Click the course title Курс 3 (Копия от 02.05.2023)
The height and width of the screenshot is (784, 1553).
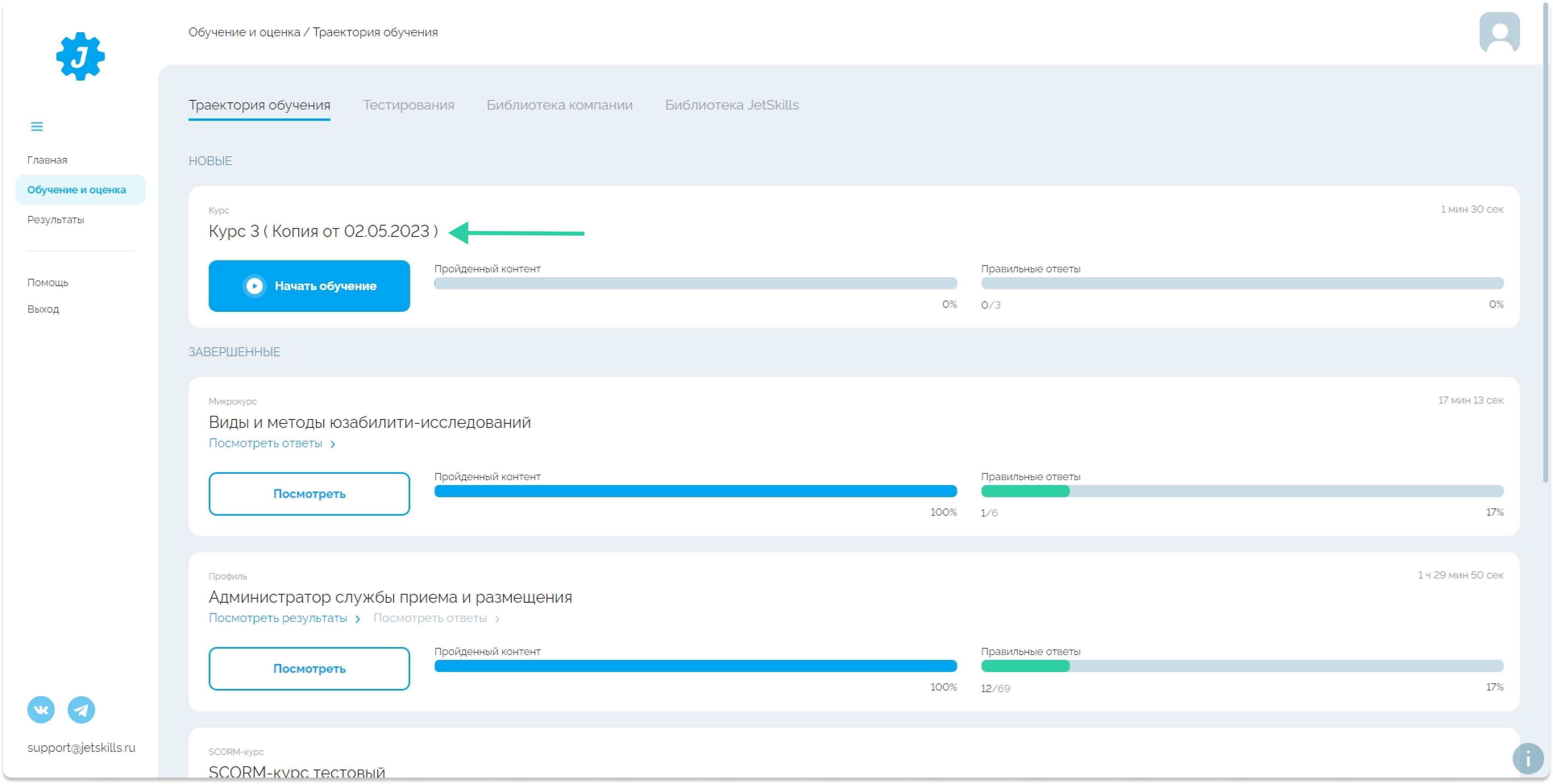tap(323, 231)
